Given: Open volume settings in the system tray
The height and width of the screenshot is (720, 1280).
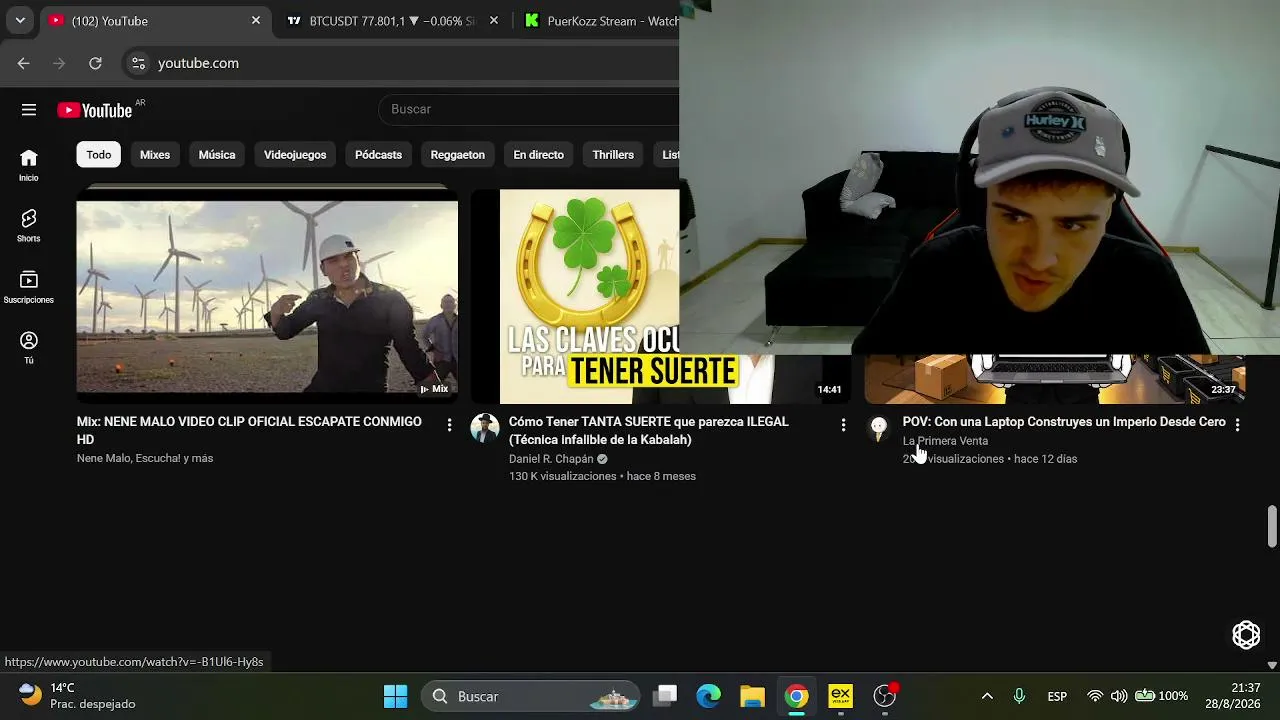Looking at the screenshot, I should coord(1119,696).
